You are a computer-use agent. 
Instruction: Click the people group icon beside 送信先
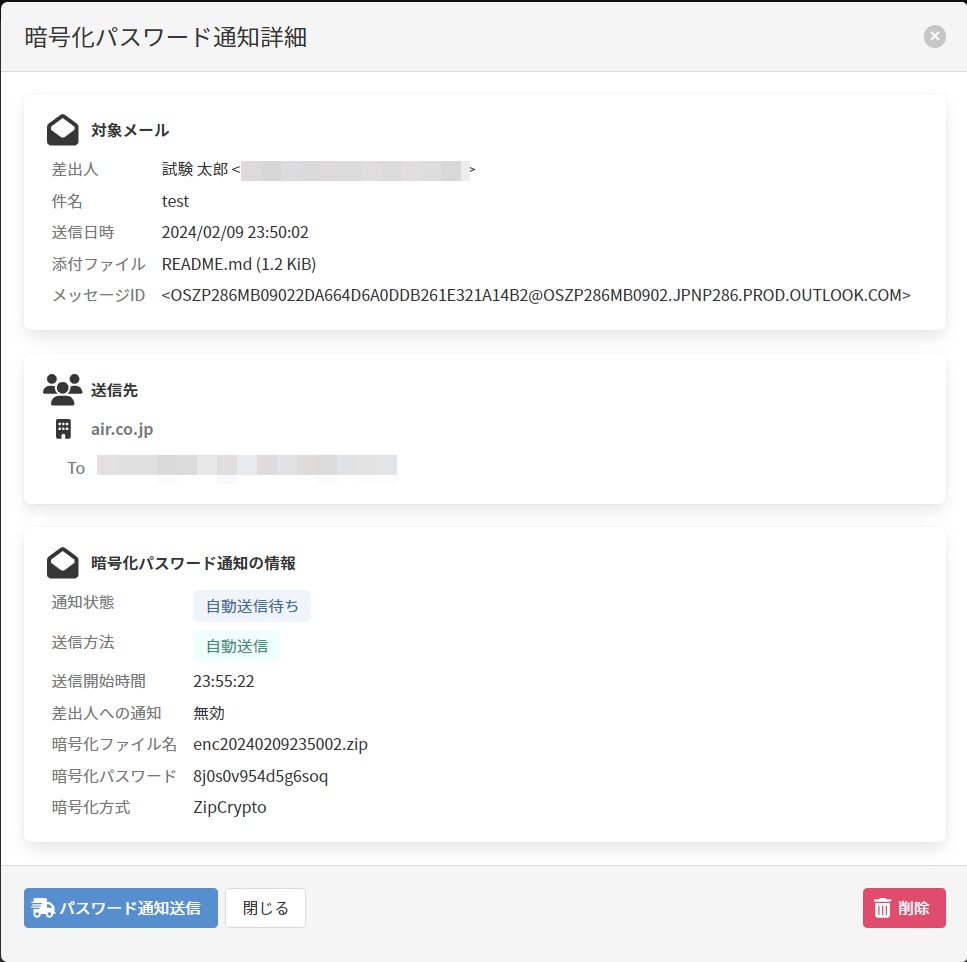tap(63, 389)
